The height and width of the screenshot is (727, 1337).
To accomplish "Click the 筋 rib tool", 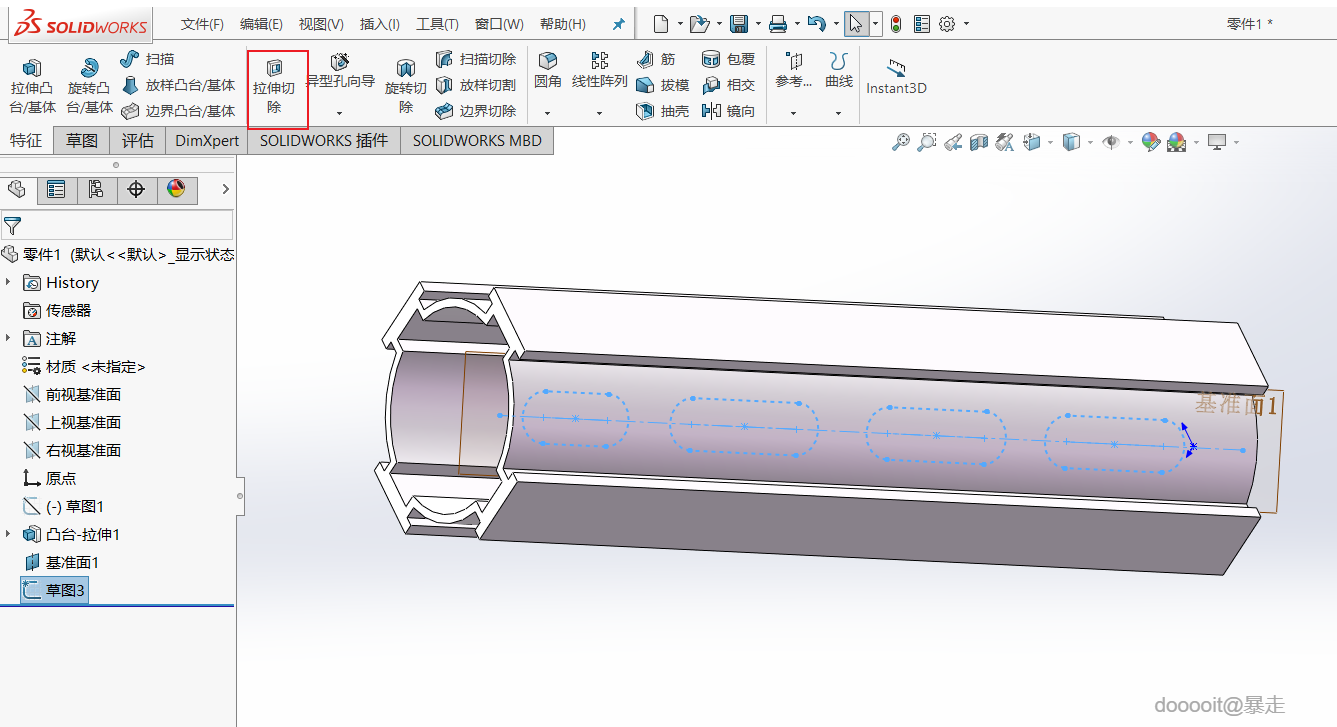I will pos(656,60).
